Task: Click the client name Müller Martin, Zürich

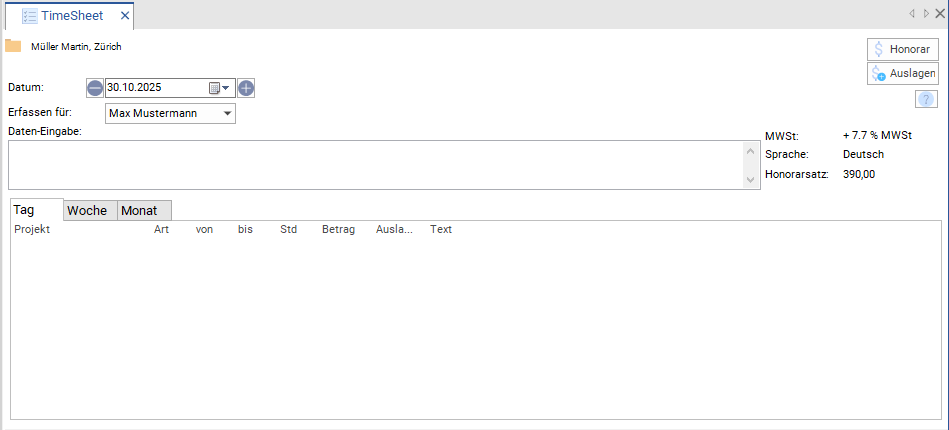Action: (76, 47)
